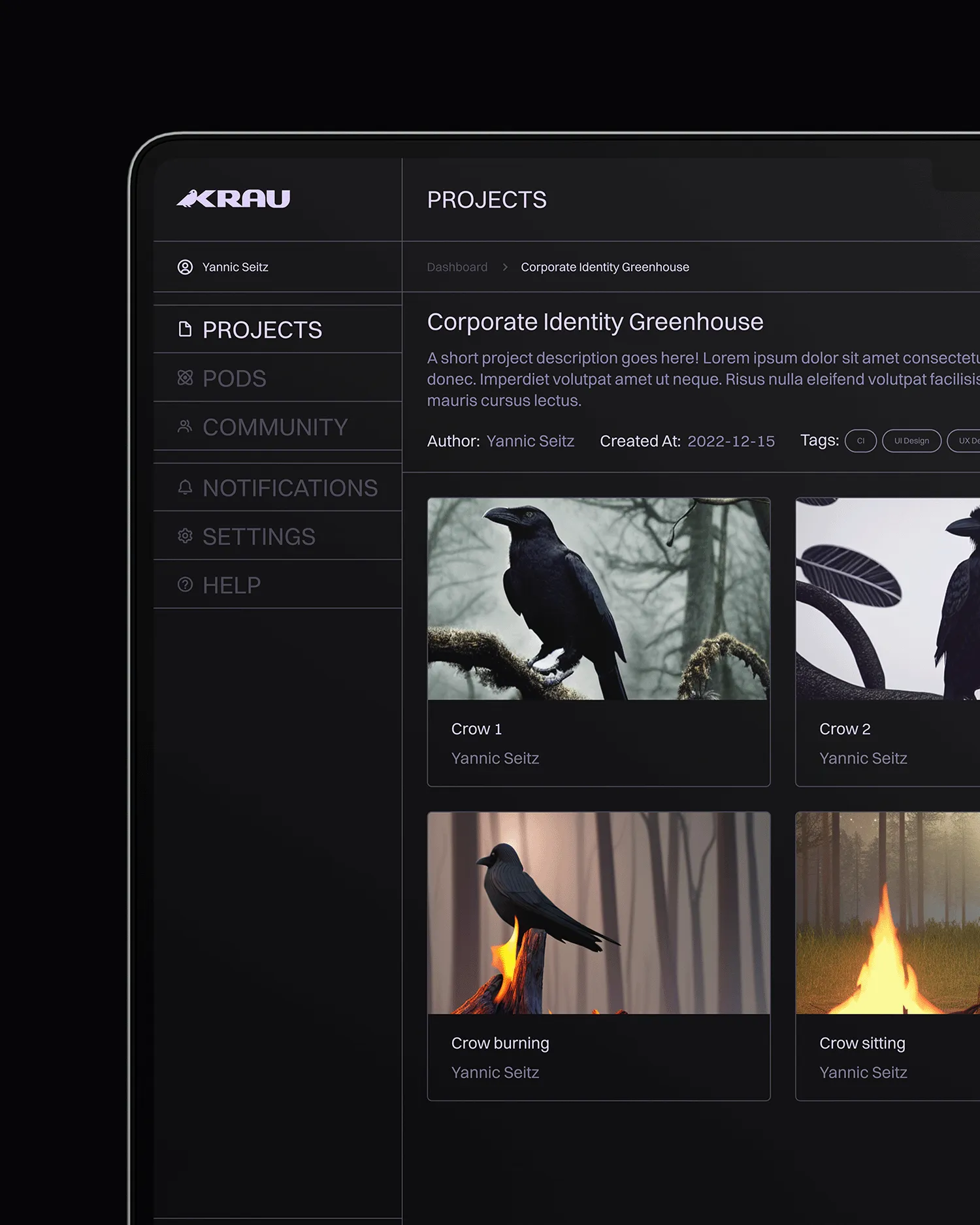The height and width of the screenshot is (1225, 980).
Task: Click the Notifications bell icon
Action: coord(185,487)
